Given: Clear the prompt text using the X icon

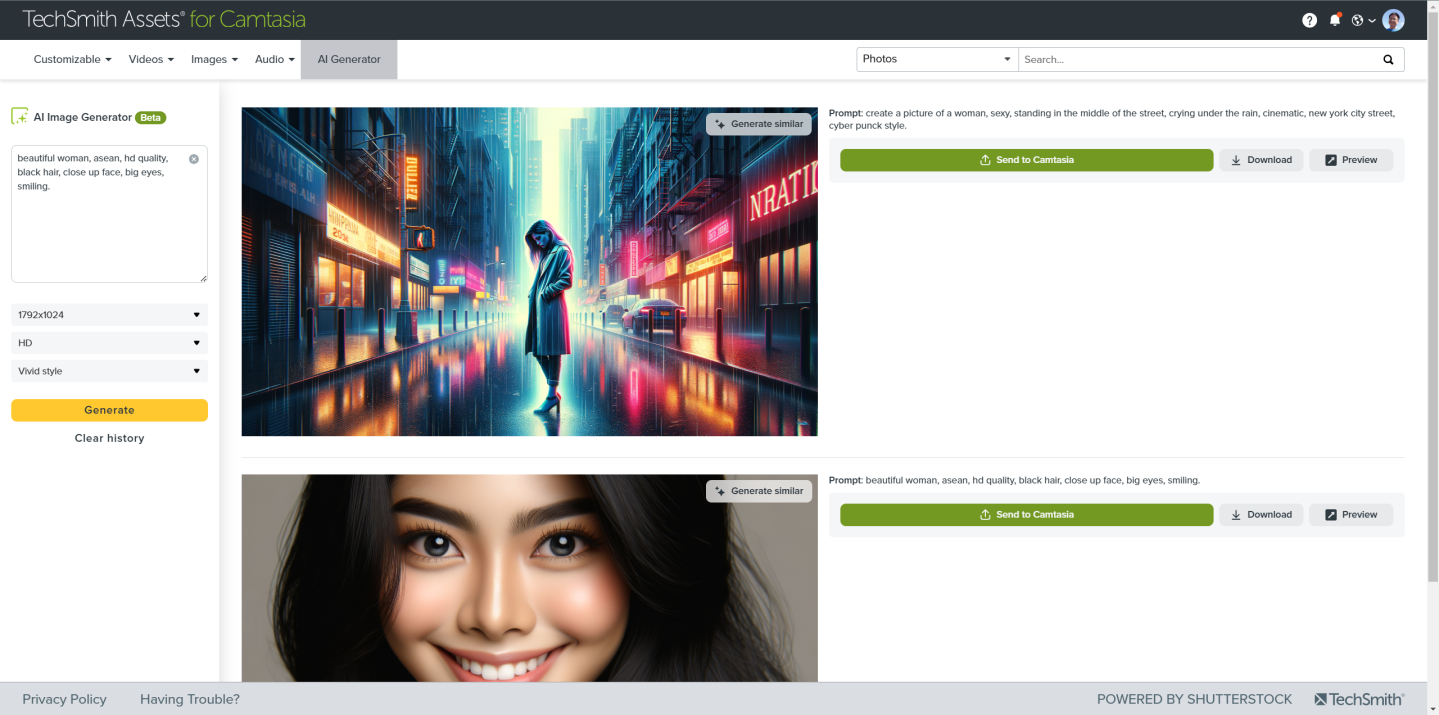Looking at the screenshot, I should click(x=193, y=158).
